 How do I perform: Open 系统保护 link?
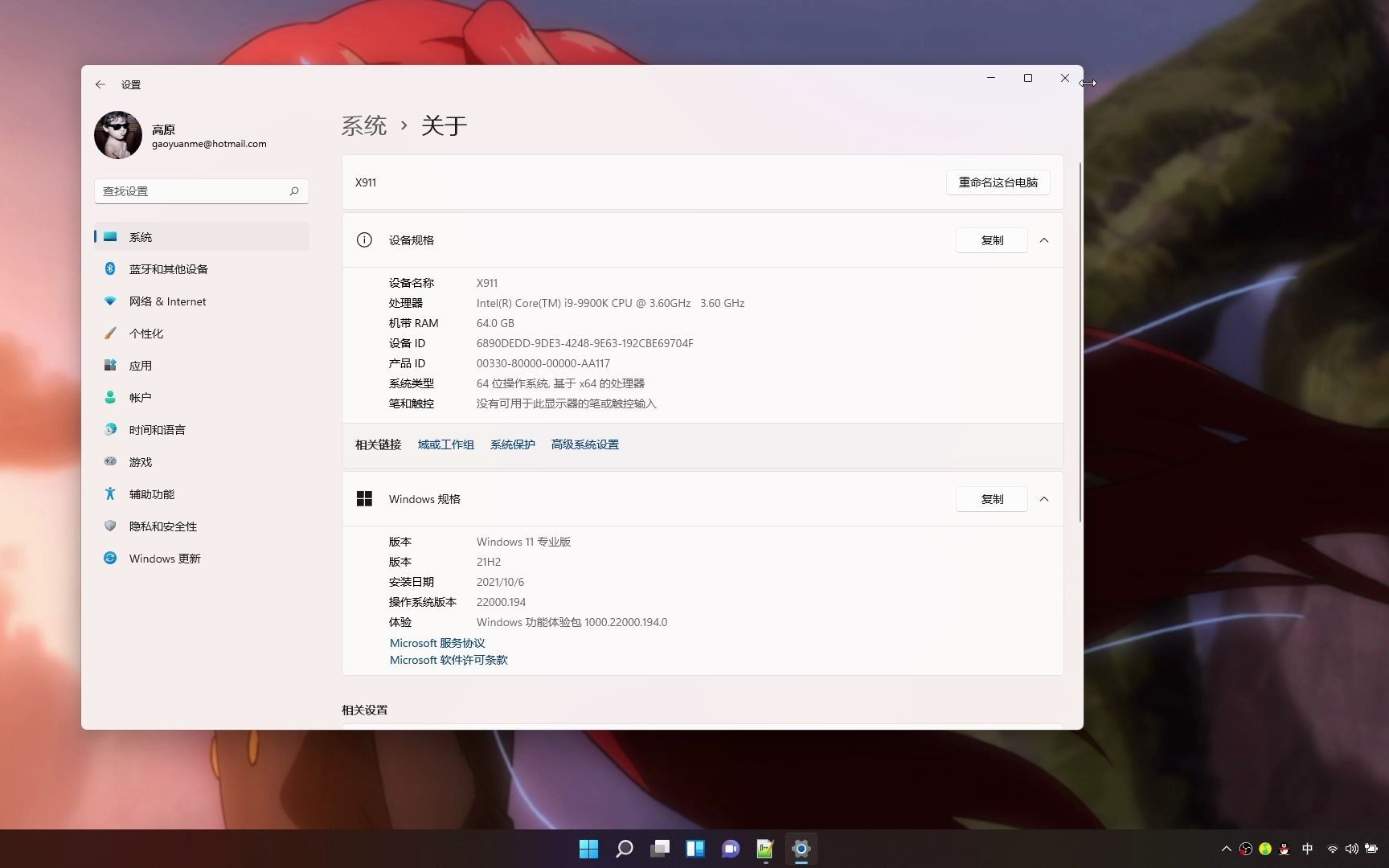513,444
